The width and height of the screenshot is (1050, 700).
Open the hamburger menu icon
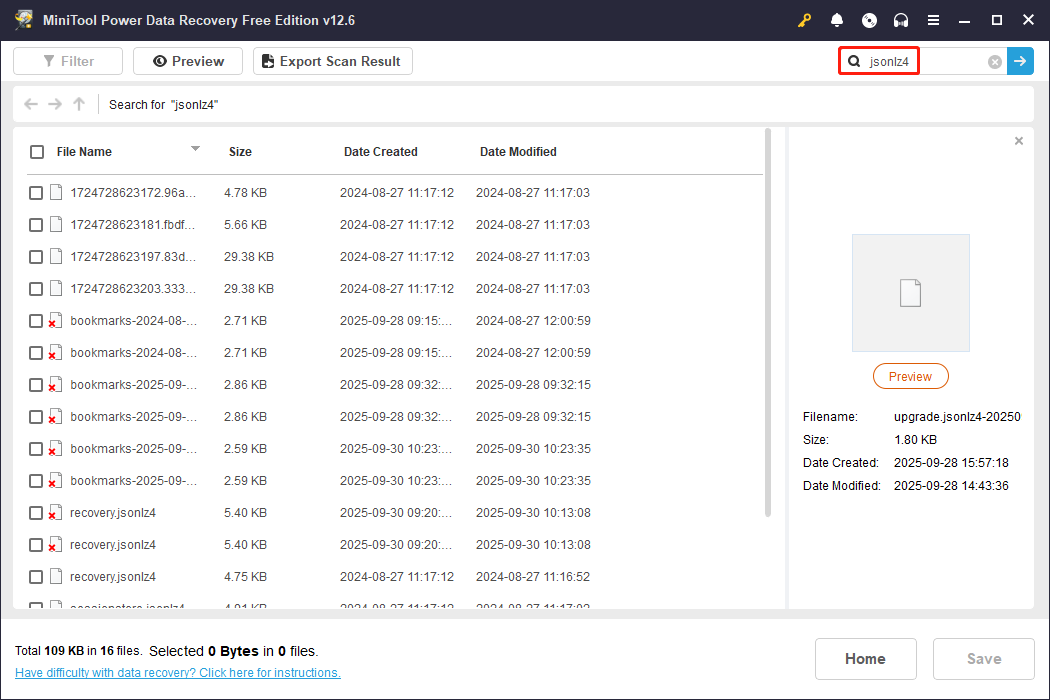click(x=933, y=20)
